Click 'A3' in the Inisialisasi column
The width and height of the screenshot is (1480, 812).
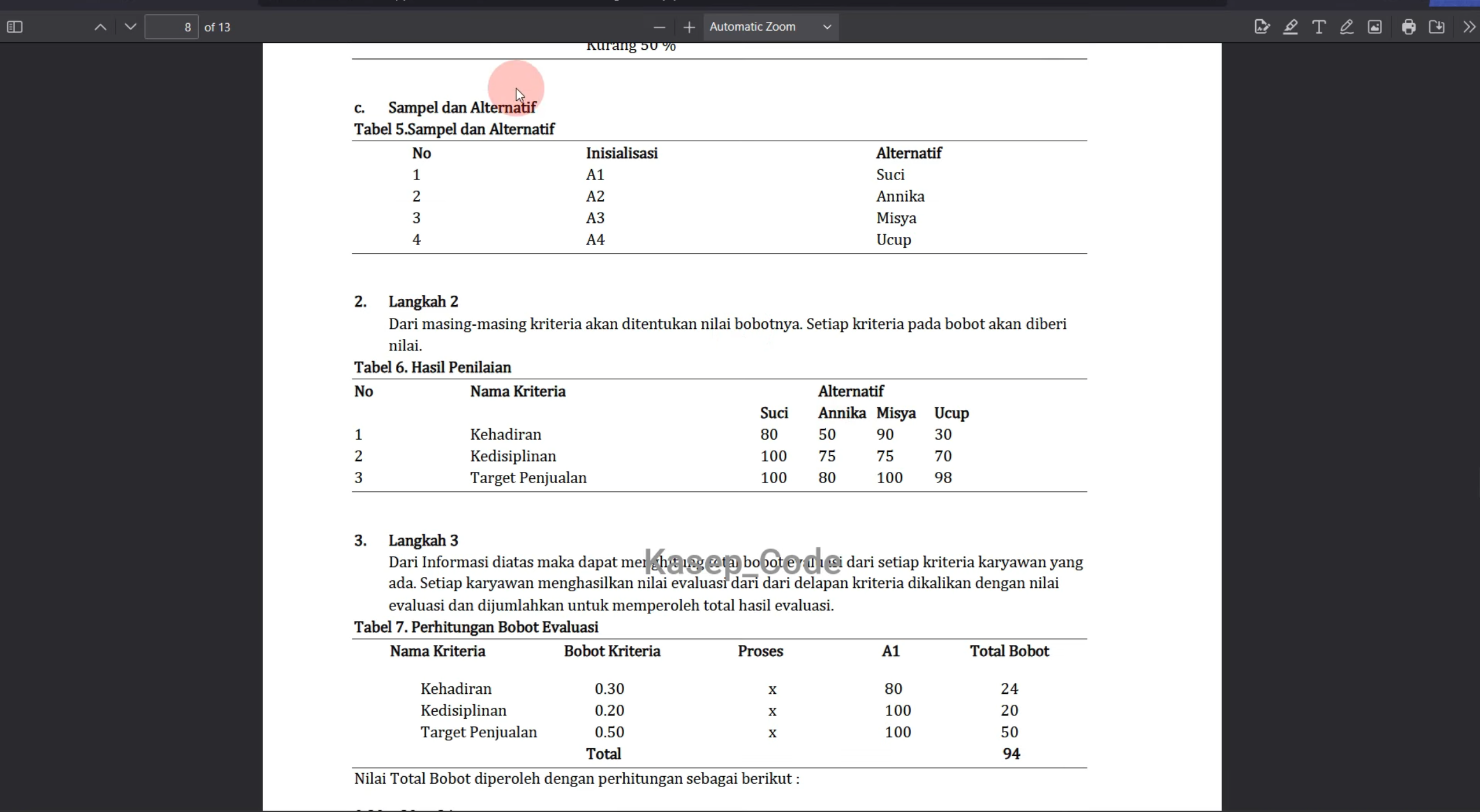595,218
